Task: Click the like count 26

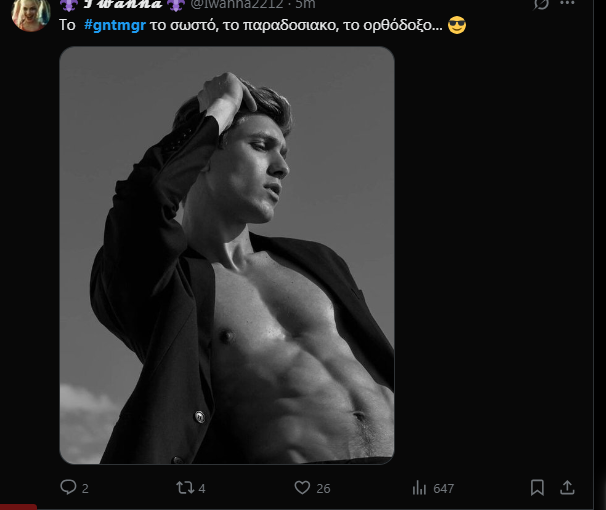Action: [323, 488]
